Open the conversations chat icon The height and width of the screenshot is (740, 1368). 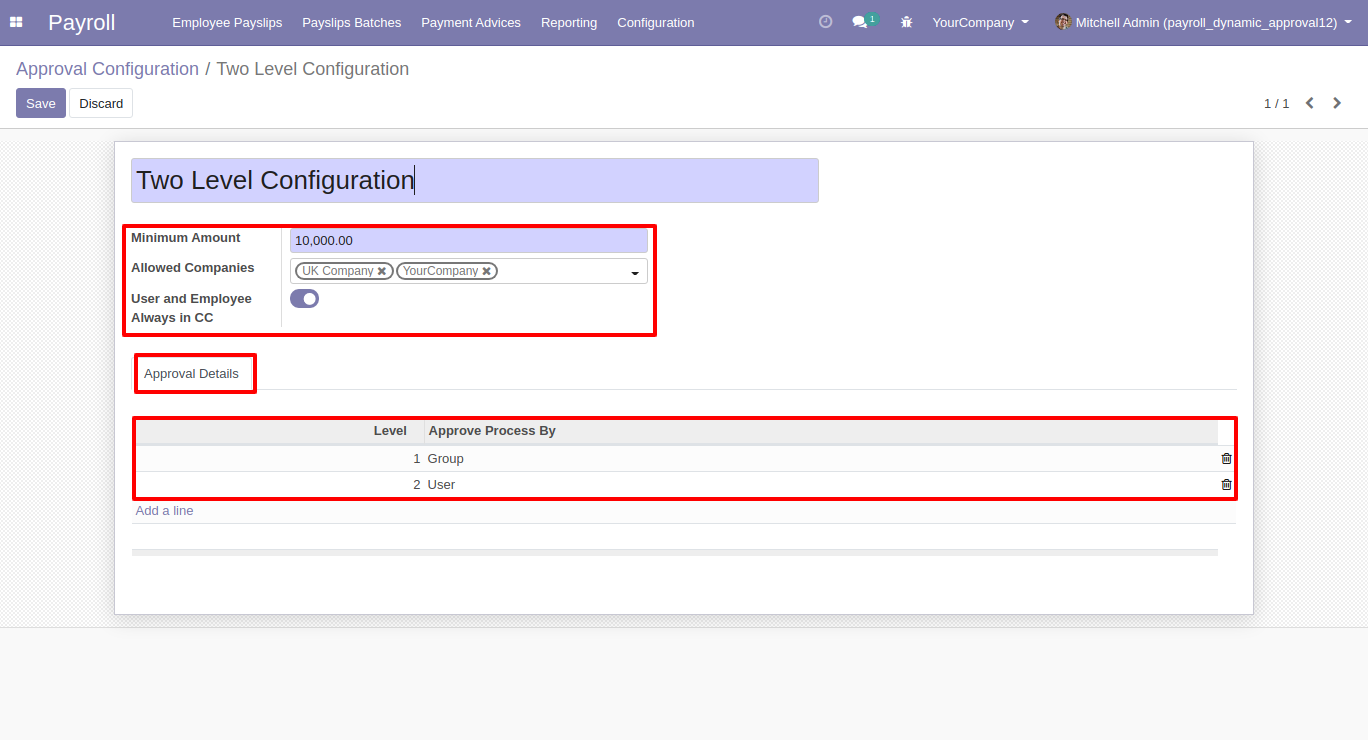coord(859,22)
